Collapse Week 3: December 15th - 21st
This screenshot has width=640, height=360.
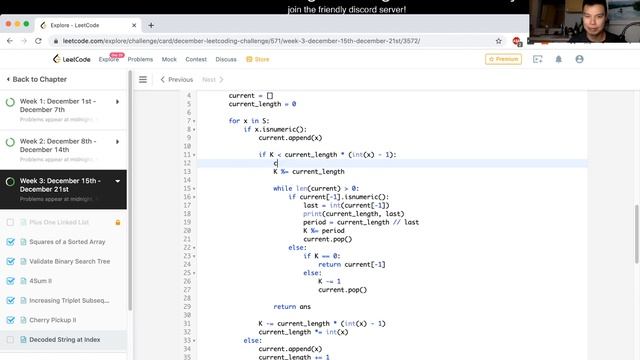(x=118, y=181)
